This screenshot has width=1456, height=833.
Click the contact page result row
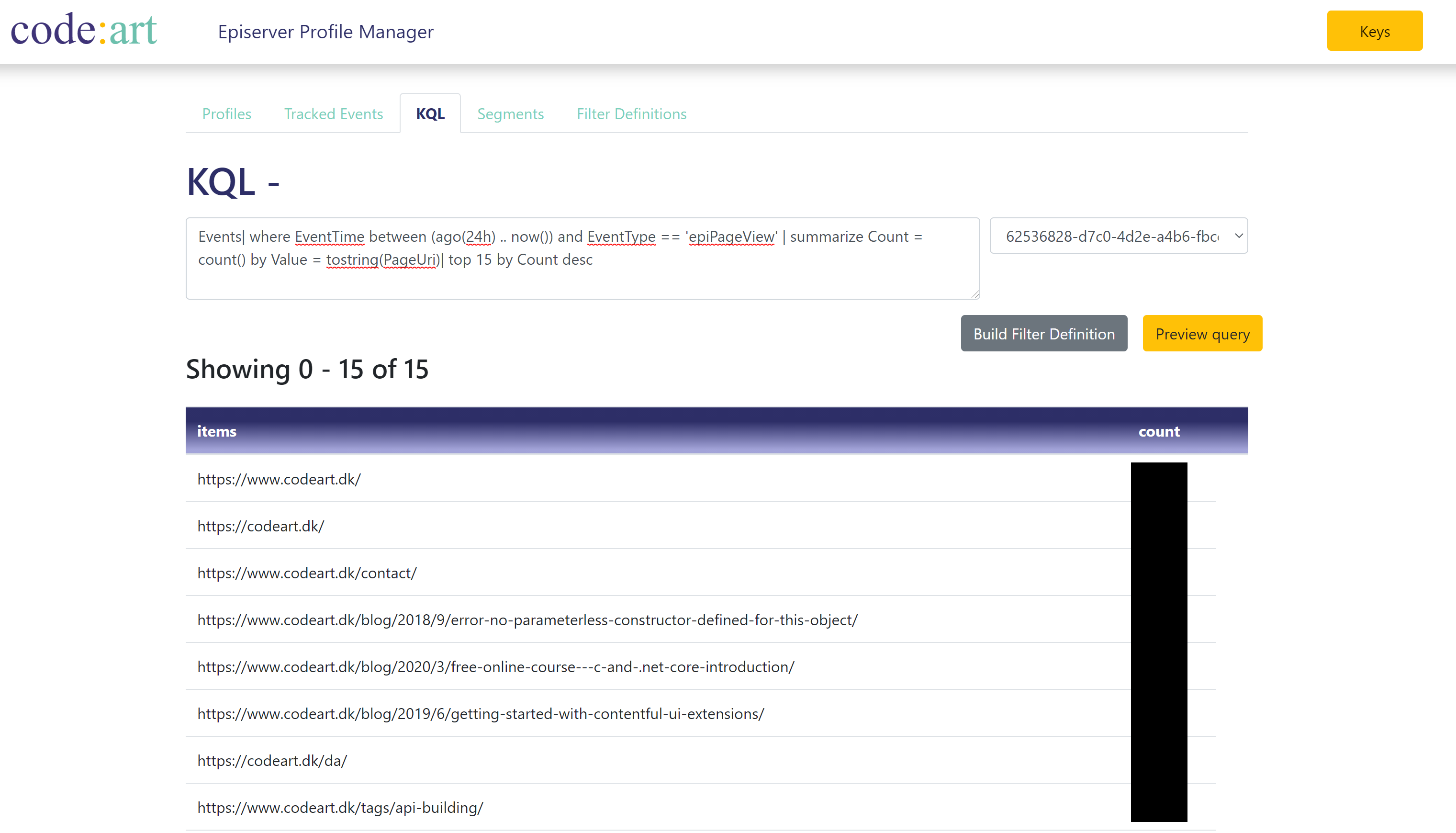point(306,573)
